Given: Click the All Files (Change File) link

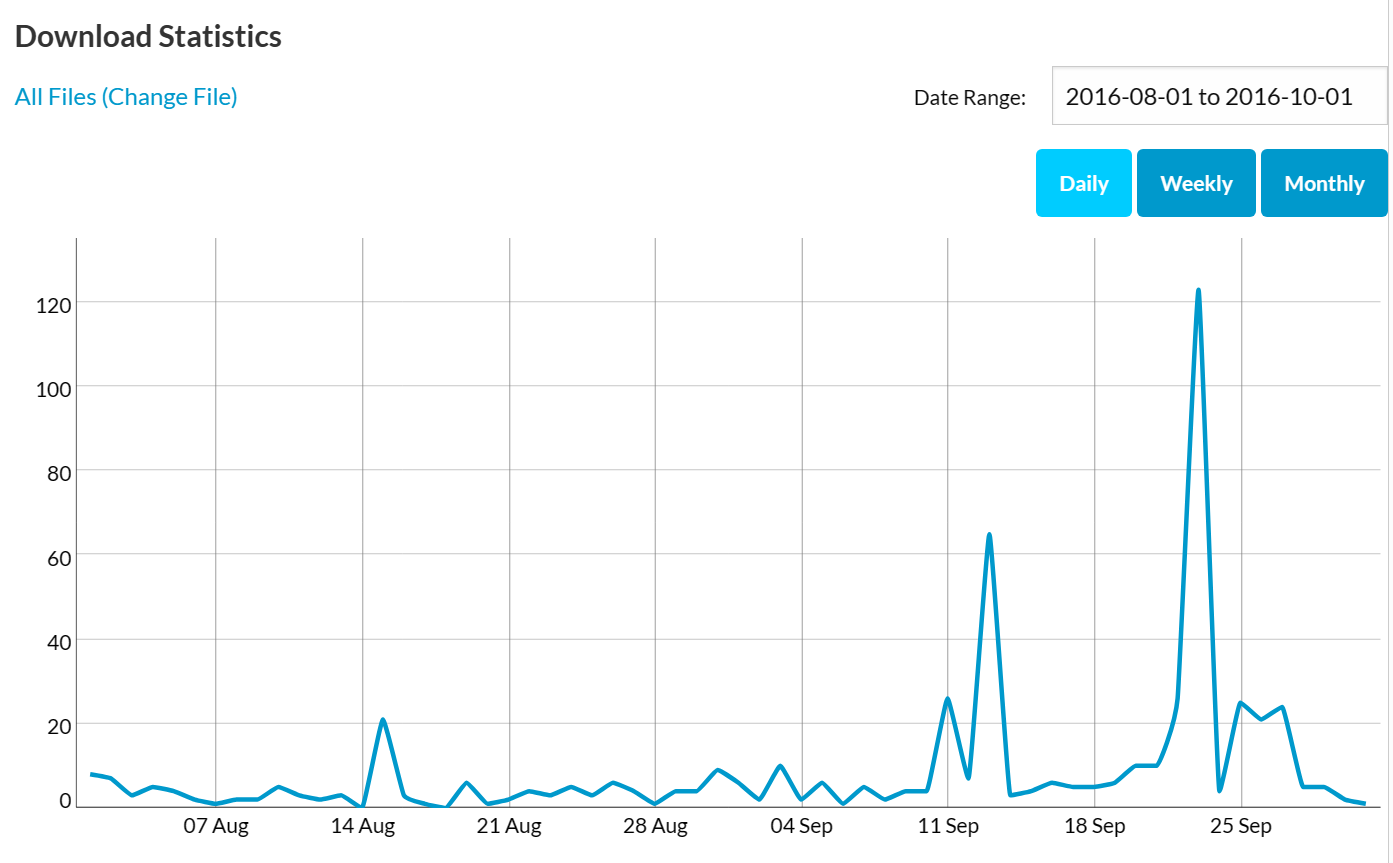Looking at the screenshot, I should coord(126,97).
